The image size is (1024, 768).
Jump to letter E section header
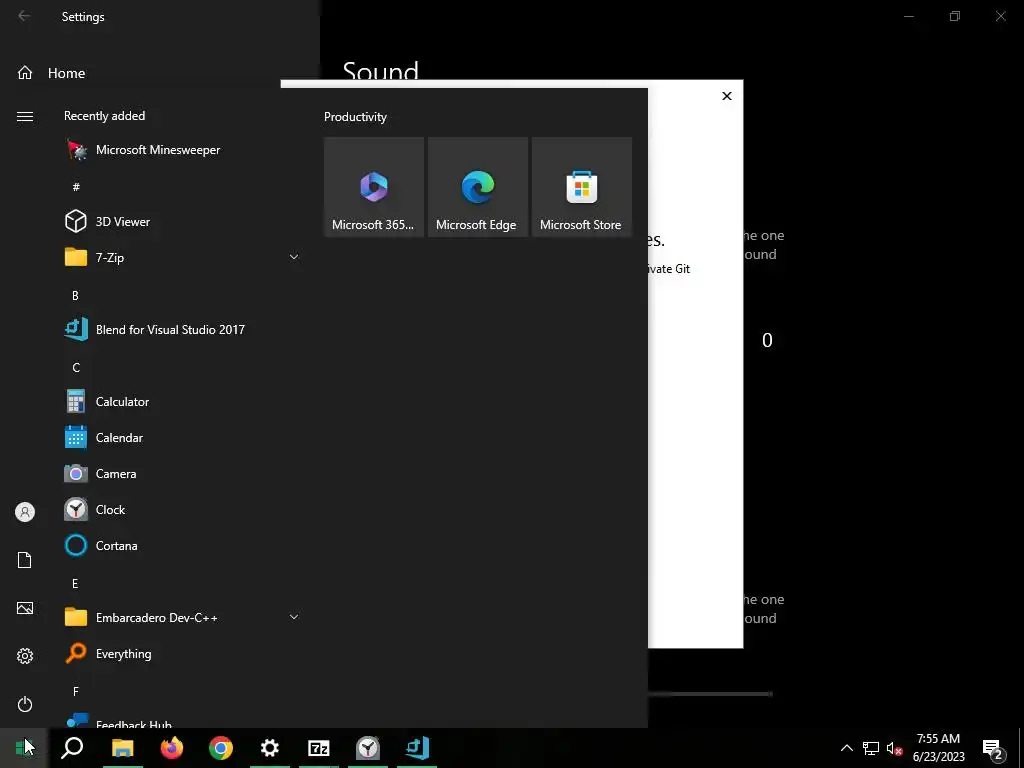pos(75,583)
